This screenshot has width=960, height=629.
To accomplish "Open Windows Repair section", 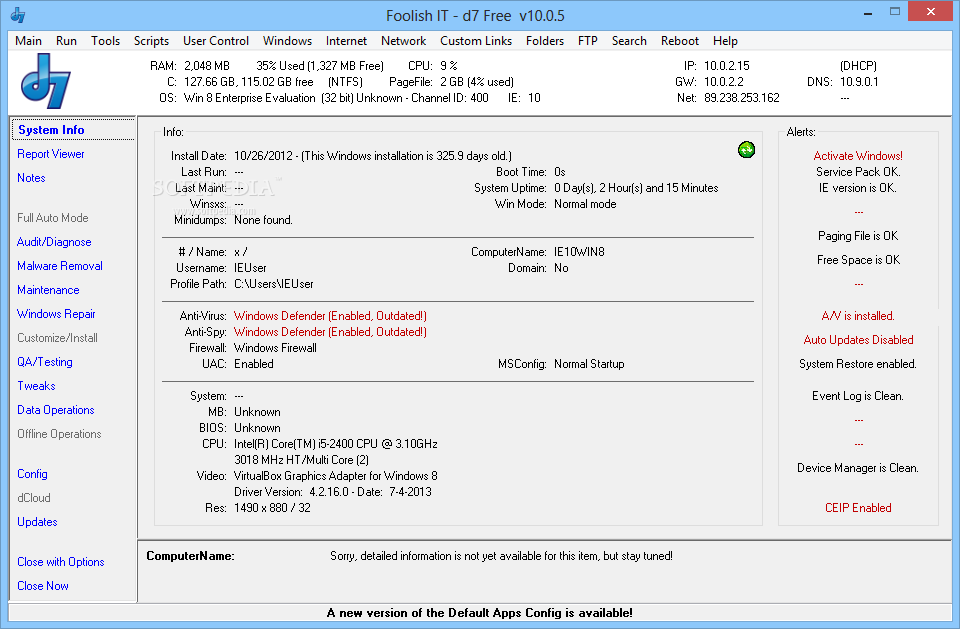I will 56,314.
